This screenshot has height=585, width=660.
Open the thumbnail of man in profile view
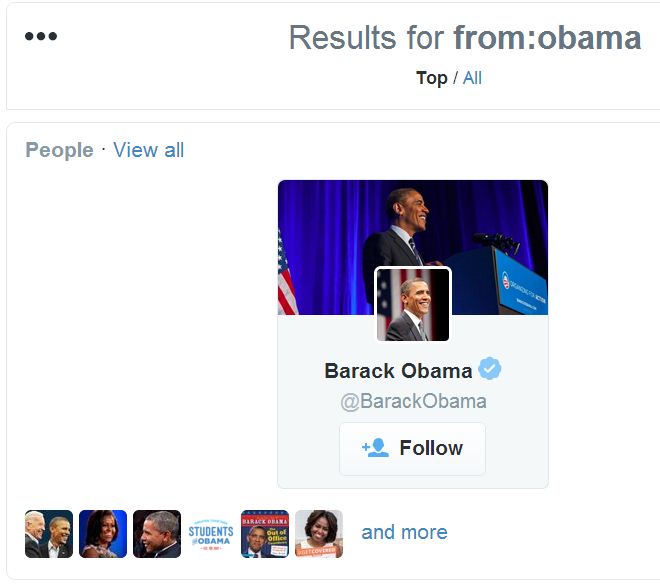[157, 534]
